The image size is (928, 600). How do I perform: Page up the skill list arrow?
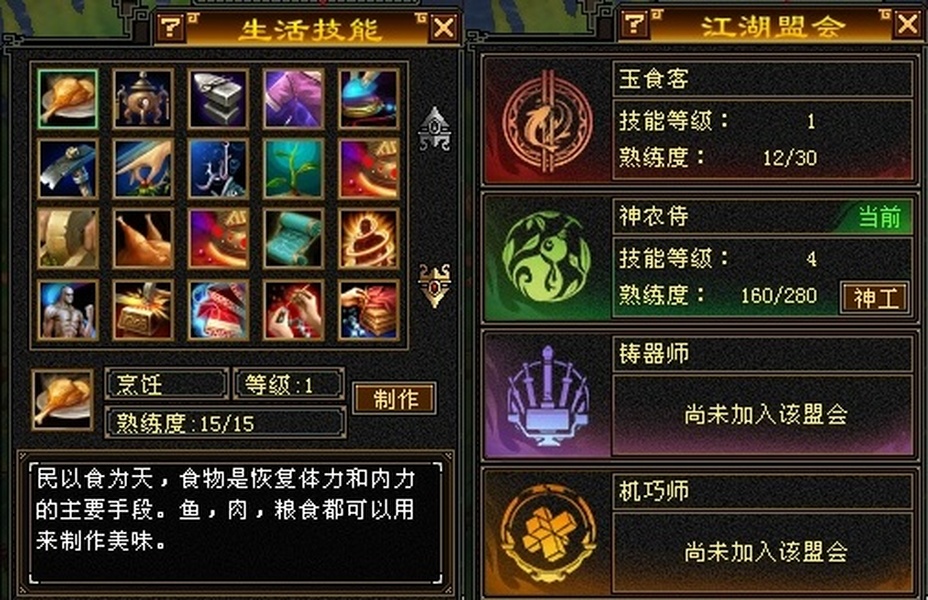coord(435,128)
